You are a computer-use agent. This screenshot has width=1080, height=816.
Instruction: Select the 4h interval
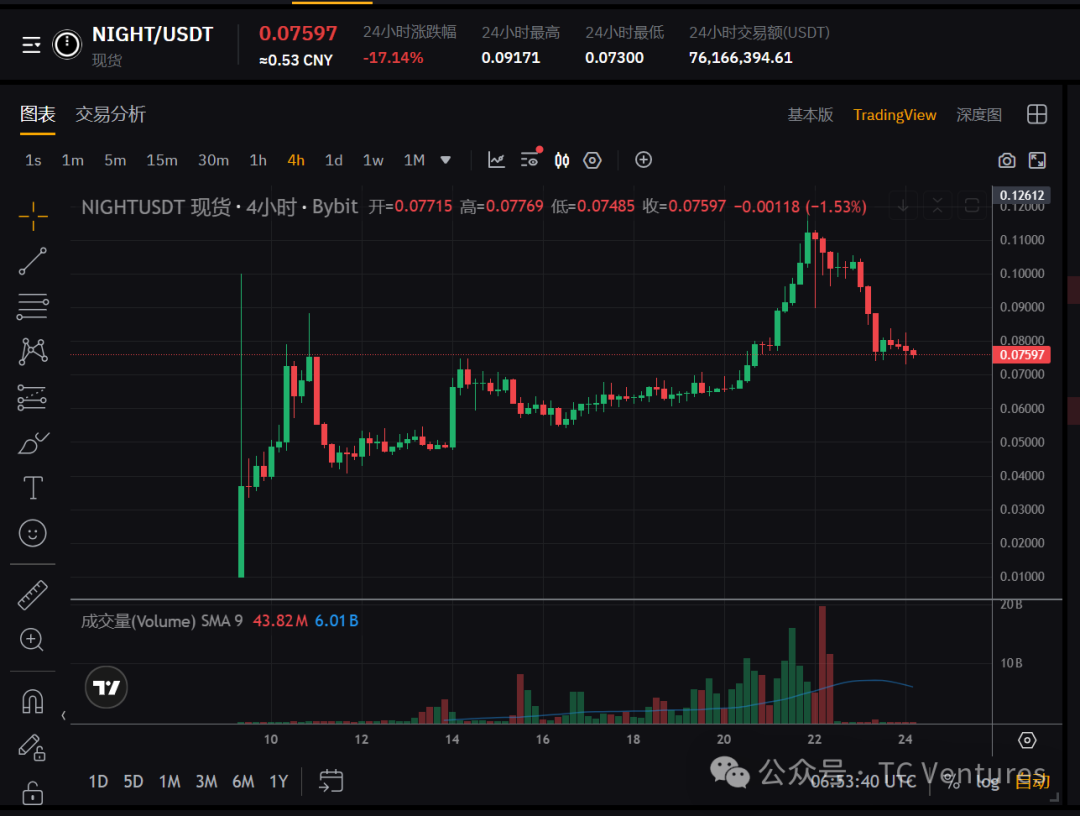coord(296,160)
